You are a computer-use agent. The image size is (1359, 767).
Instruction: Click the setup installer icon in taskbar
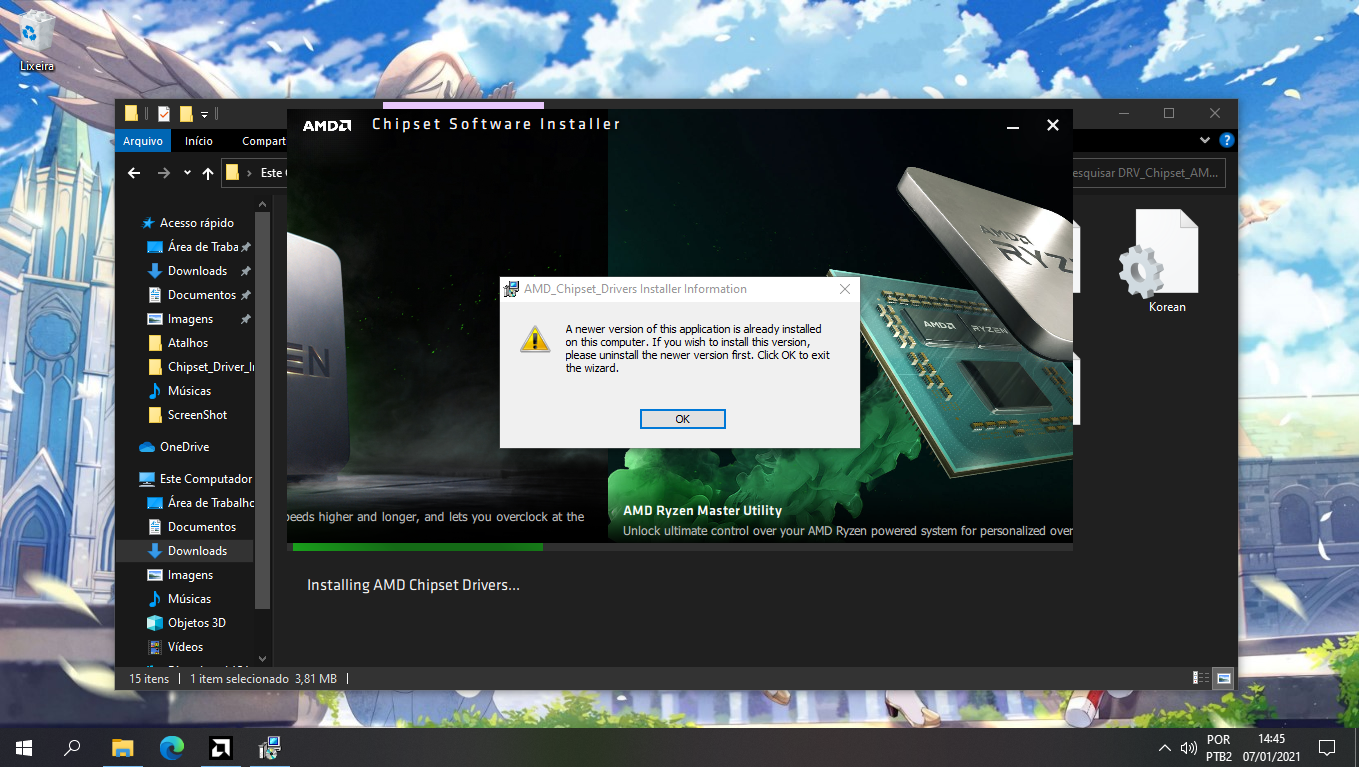coord(270,747)
